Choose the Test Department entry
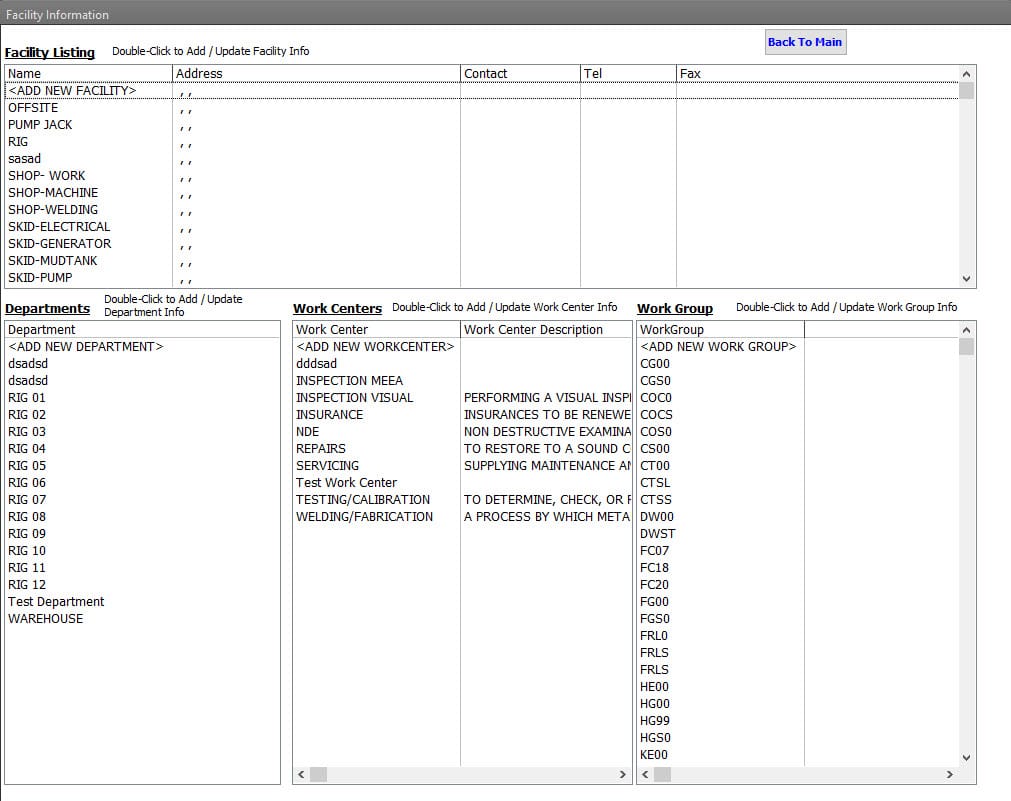Screen dimensions: 1011x801 click(142, 602)
